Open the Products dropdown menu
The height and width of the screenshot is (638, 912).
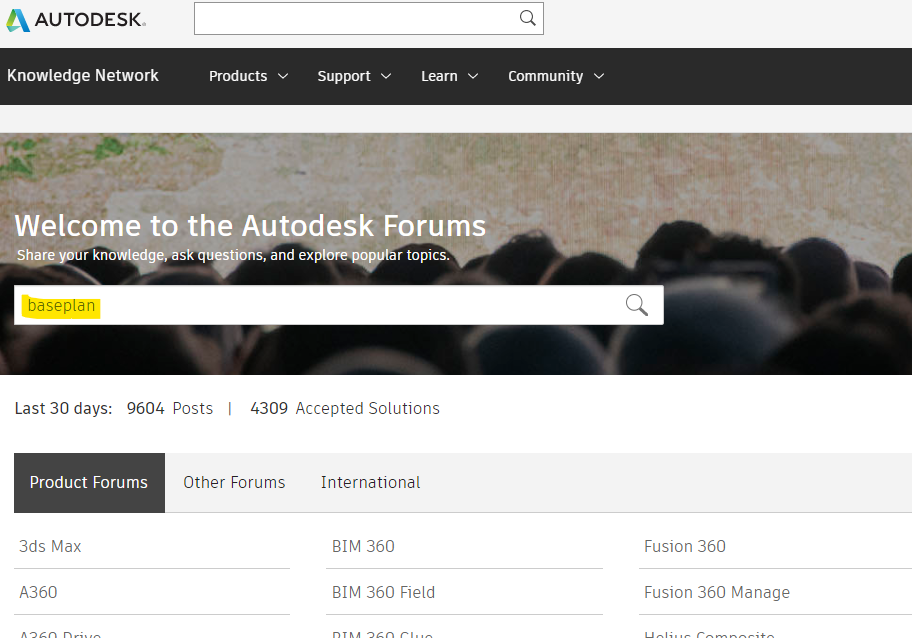click(x=247, y=75)
